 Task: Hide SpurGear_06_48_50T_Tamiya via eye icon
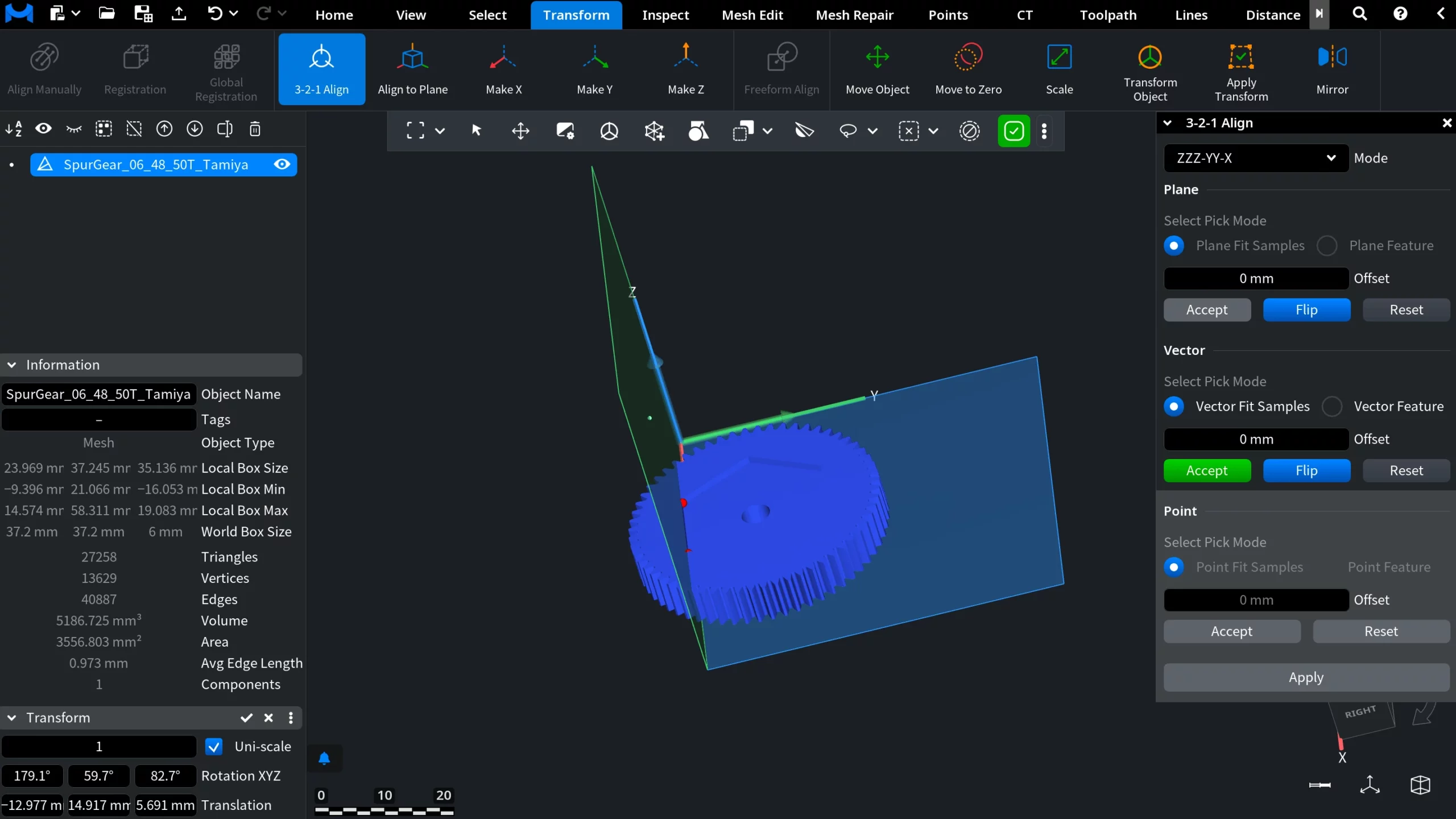(282, 164)
